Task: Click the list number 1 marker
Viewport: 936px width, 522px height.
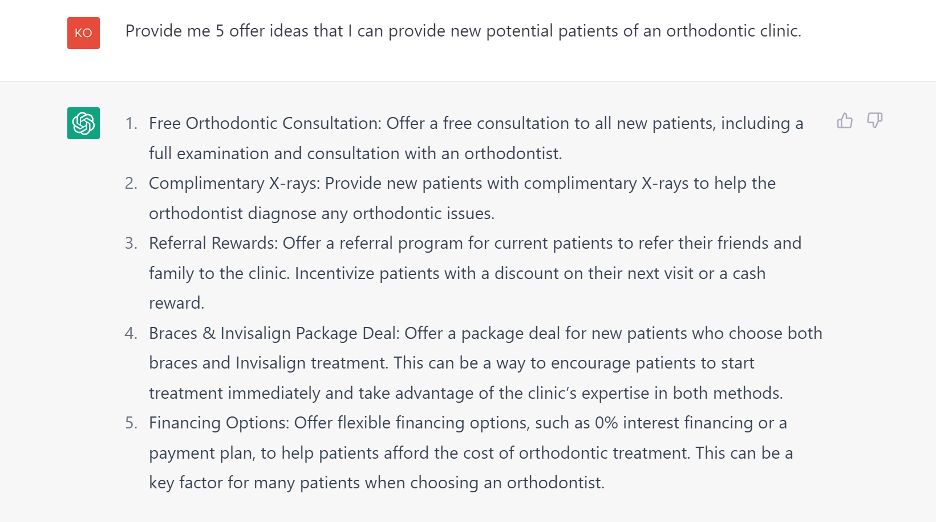Action: (131, 124)
